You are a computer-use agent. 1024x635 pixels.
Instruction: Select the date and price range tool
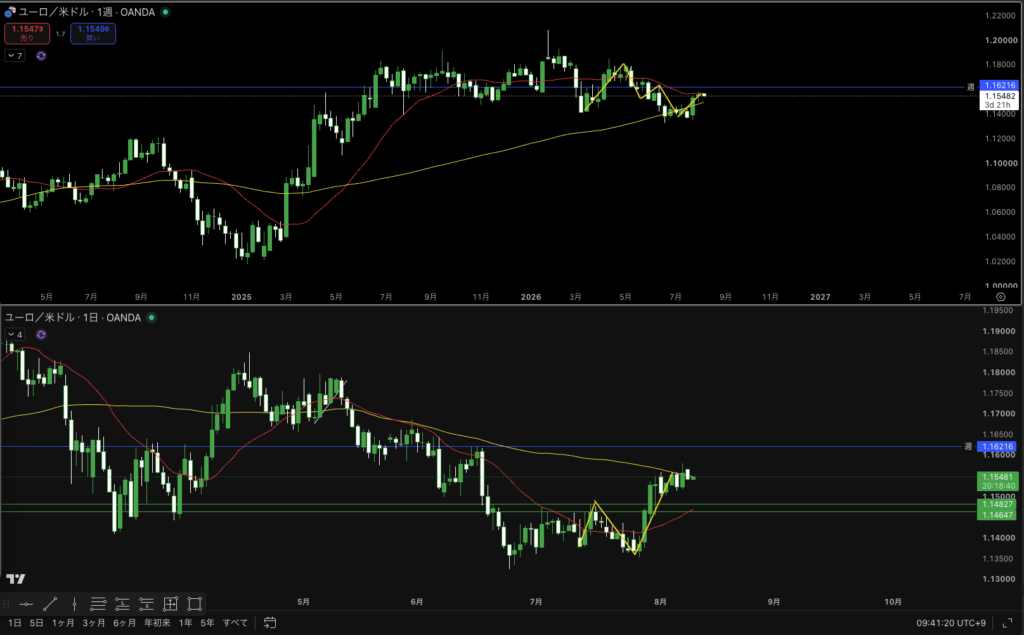pyautogui.click(x=170, y=604)
